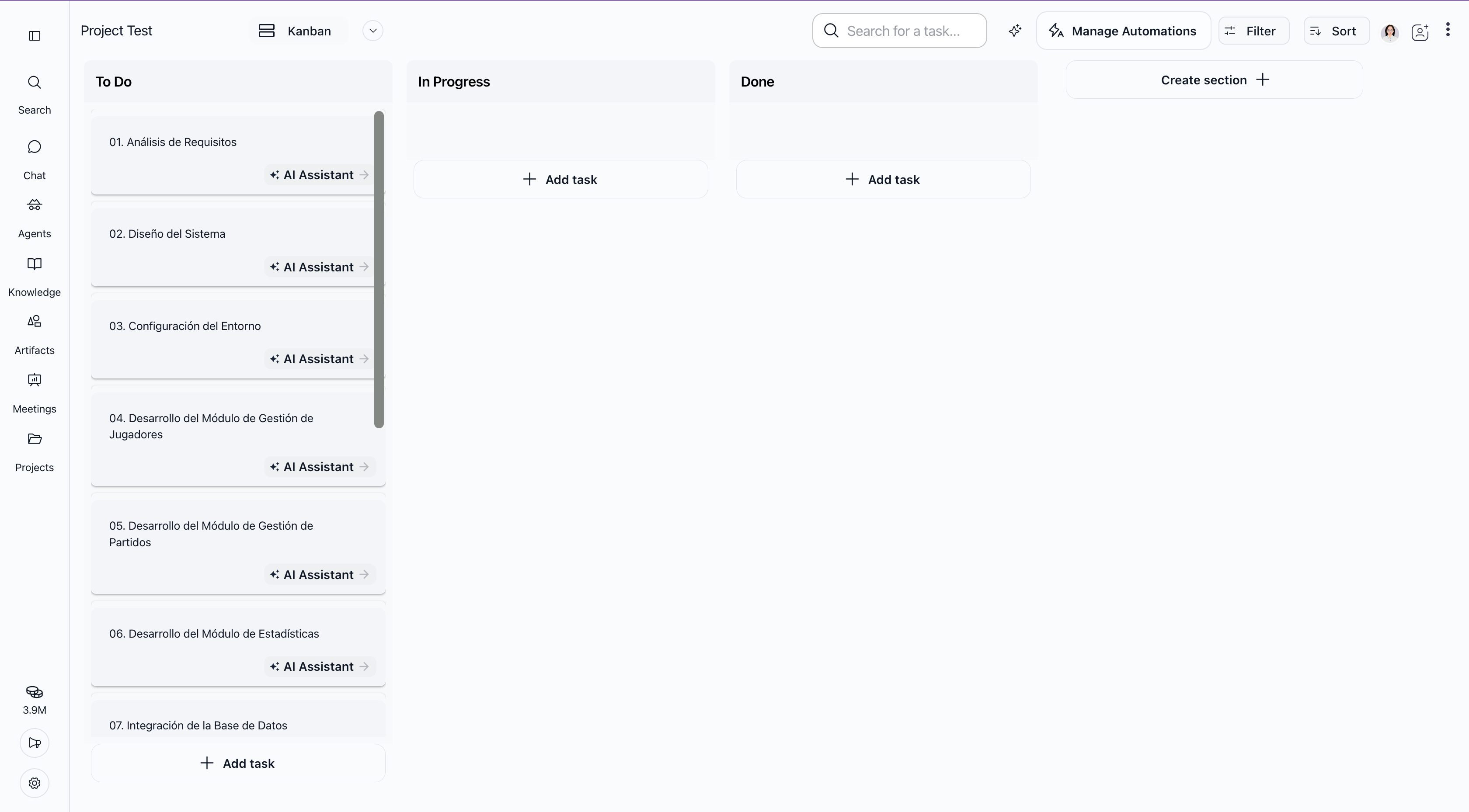Open Manage Automations
Screen dimensions: 1469x812
pos(1124,31)
